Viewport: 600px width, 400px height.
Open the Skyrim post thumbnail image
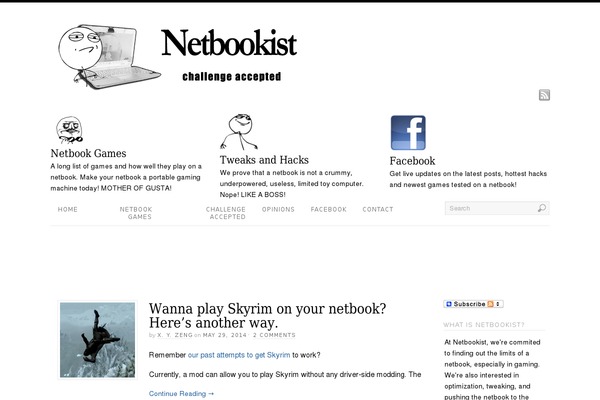coord(97,340)
